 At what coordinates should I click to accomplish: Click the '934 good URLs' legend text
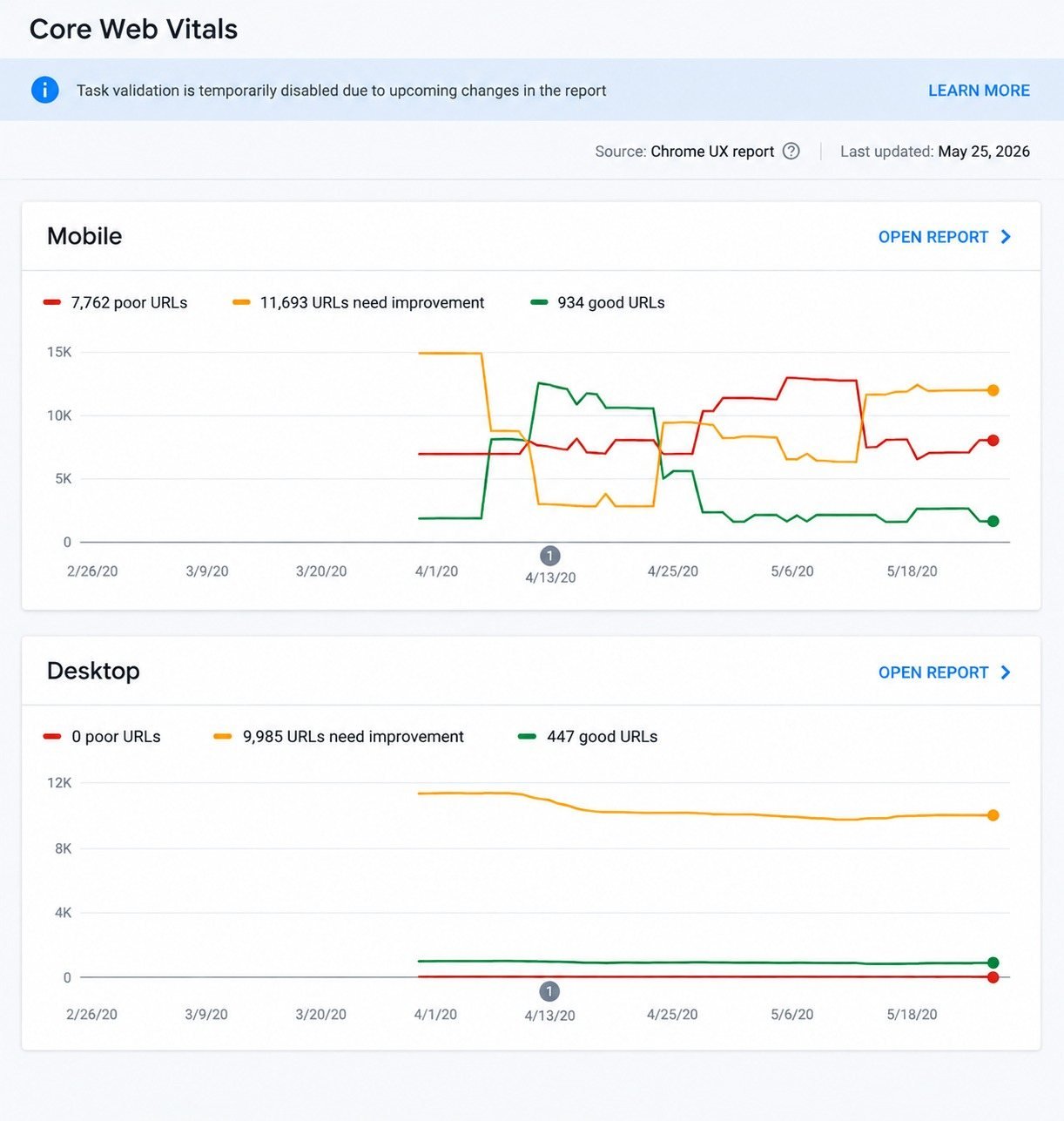611,302
